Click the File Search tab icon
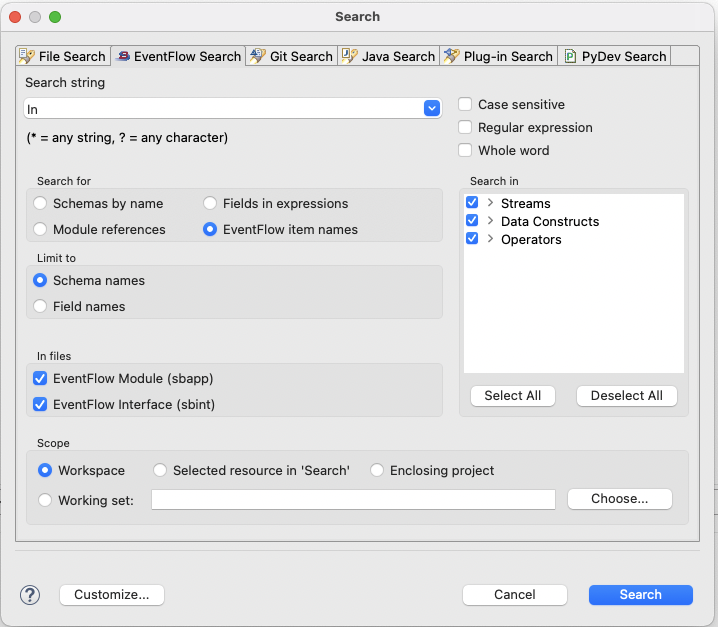Viewport: 718px width, 627px height. point(27,56)
